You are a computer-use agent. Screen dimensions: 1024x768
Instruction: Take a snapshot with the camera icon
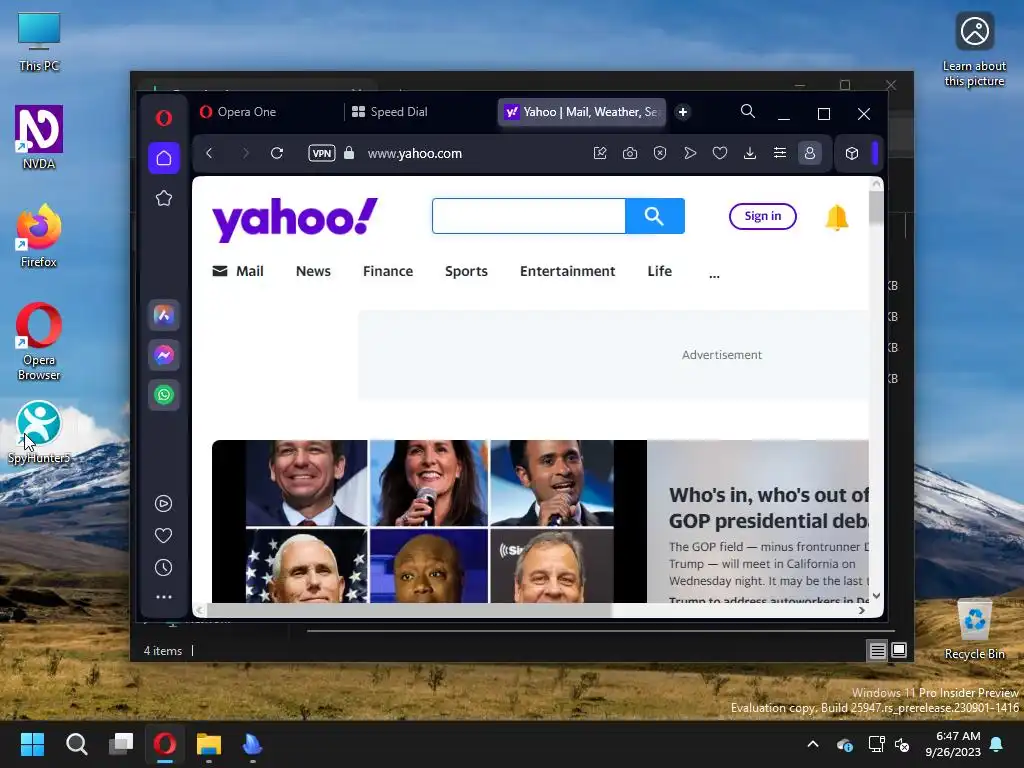(x=630, y=153)
